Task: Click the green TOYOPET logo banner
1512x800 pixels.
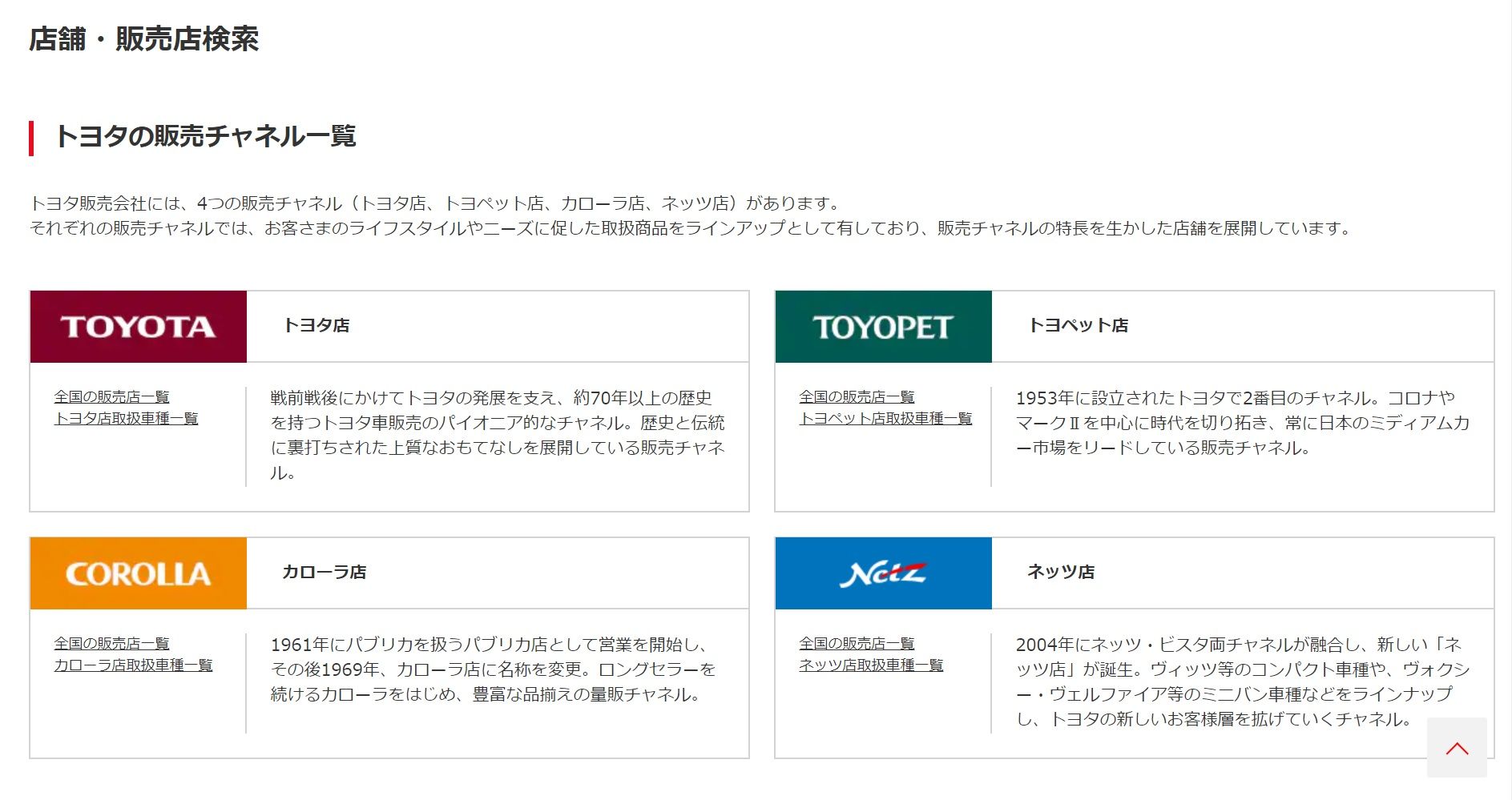Action: click(x=883, y=327)
